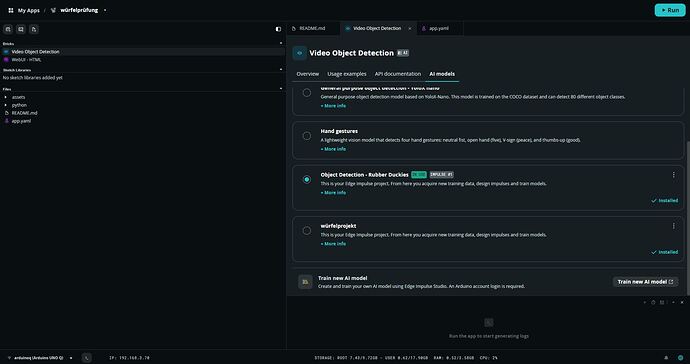Open More info for würfelprojekt
690x364 pixels.
[333, 243]
